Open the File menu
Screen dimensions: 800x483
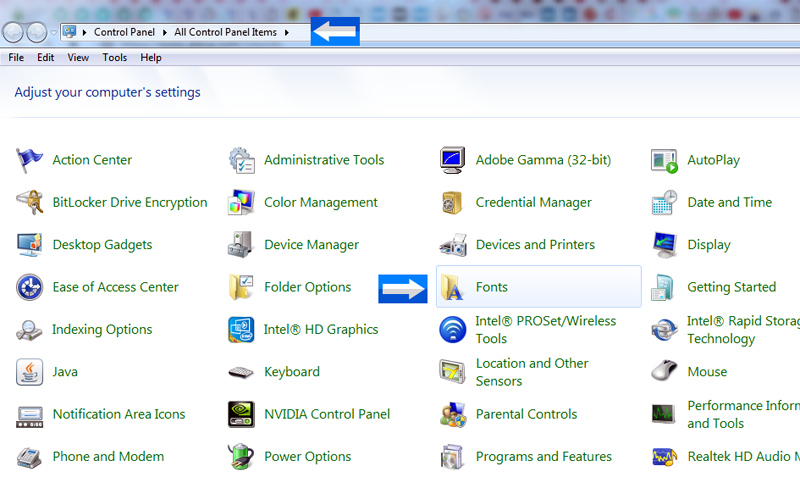point(16,58)
